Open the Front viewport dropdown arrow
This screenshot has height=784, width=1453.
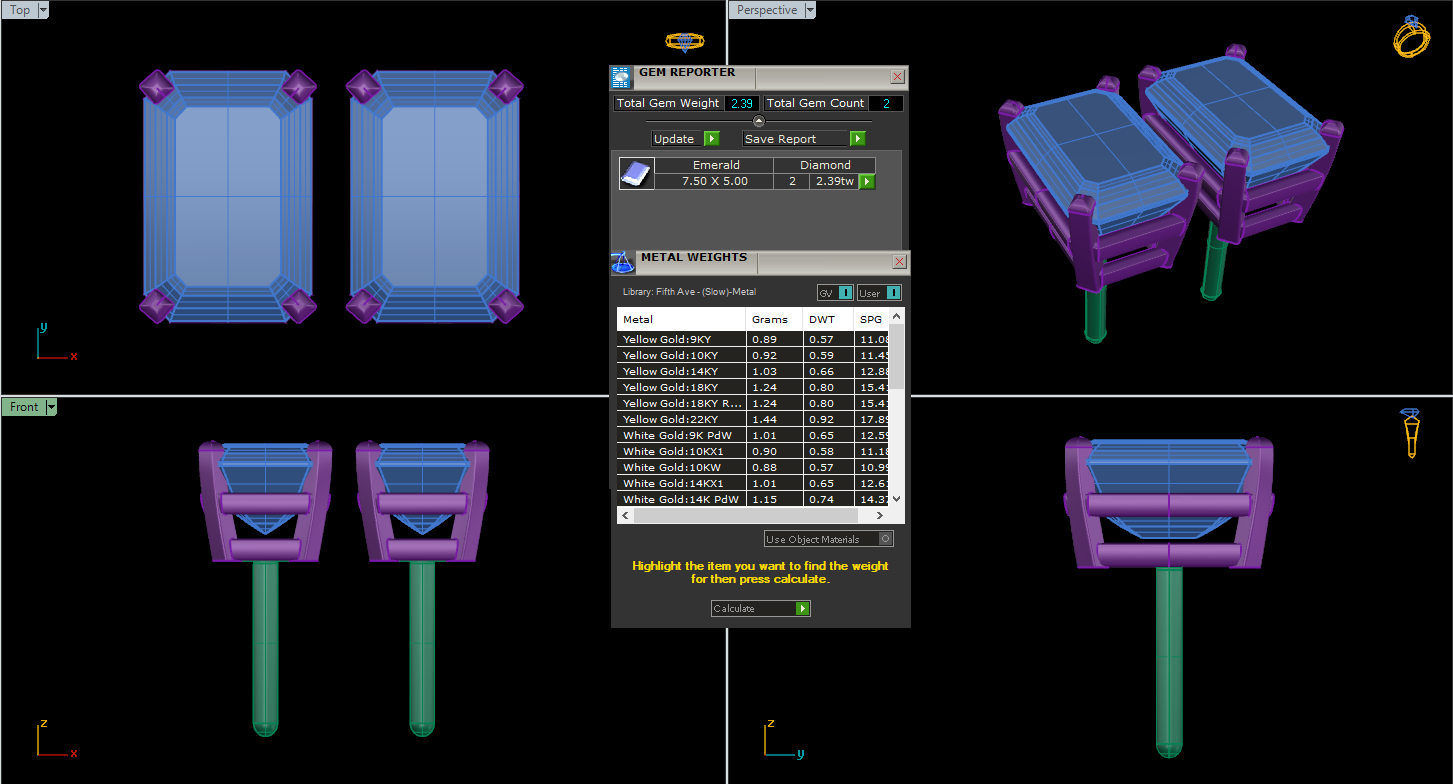coord(51,407)
